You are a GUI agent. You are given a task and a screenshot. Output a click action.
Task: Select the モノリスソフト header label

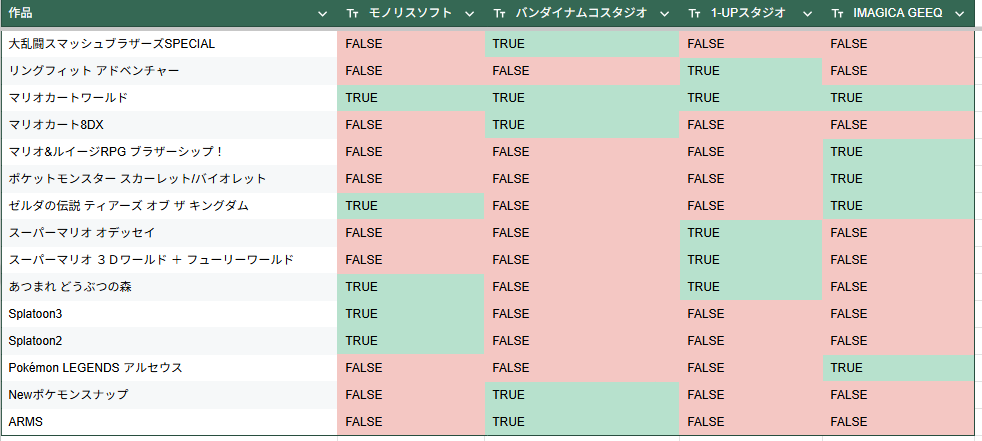(x=411, y=13)
